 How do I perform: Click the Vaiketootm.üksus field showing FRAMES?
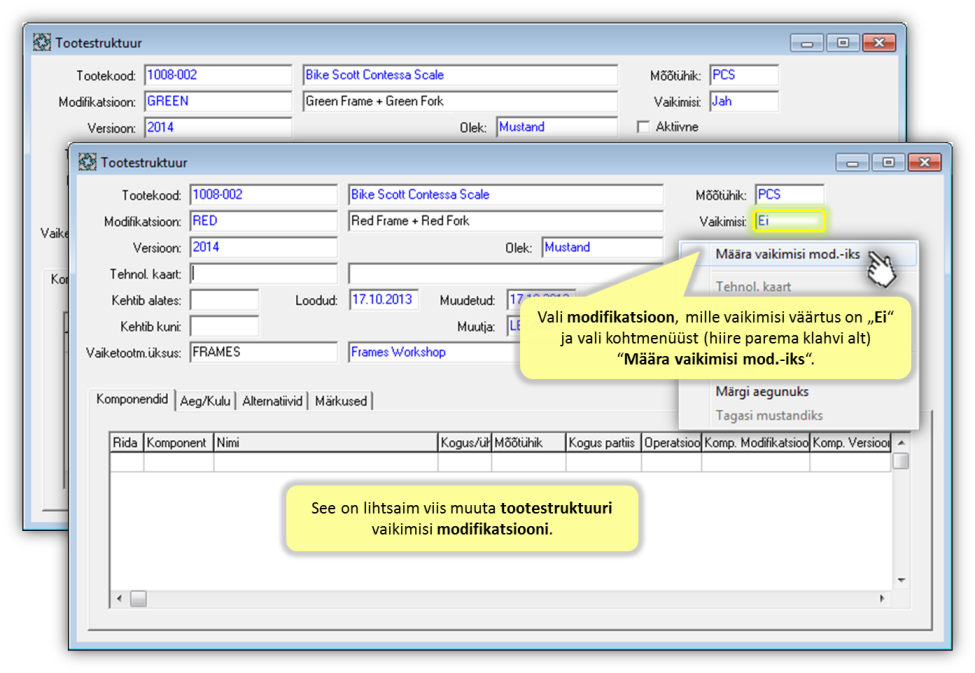click(x=264, y=352)
